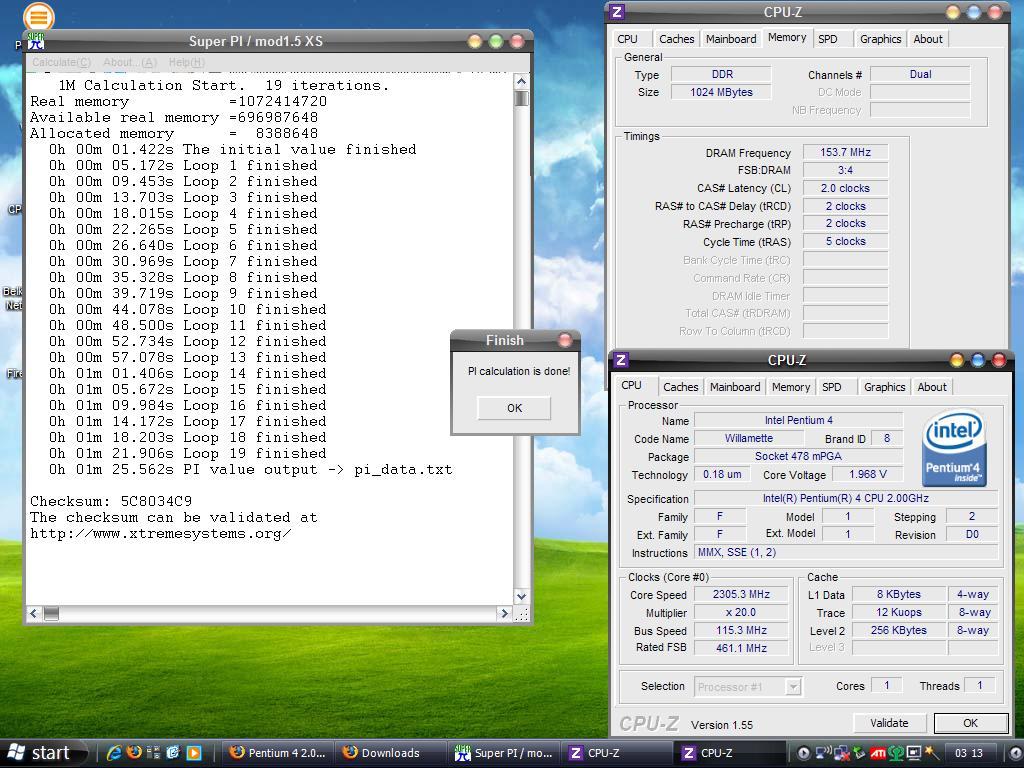
Task: Click the round arrow button right of the clock
Action: point(1016,753)
